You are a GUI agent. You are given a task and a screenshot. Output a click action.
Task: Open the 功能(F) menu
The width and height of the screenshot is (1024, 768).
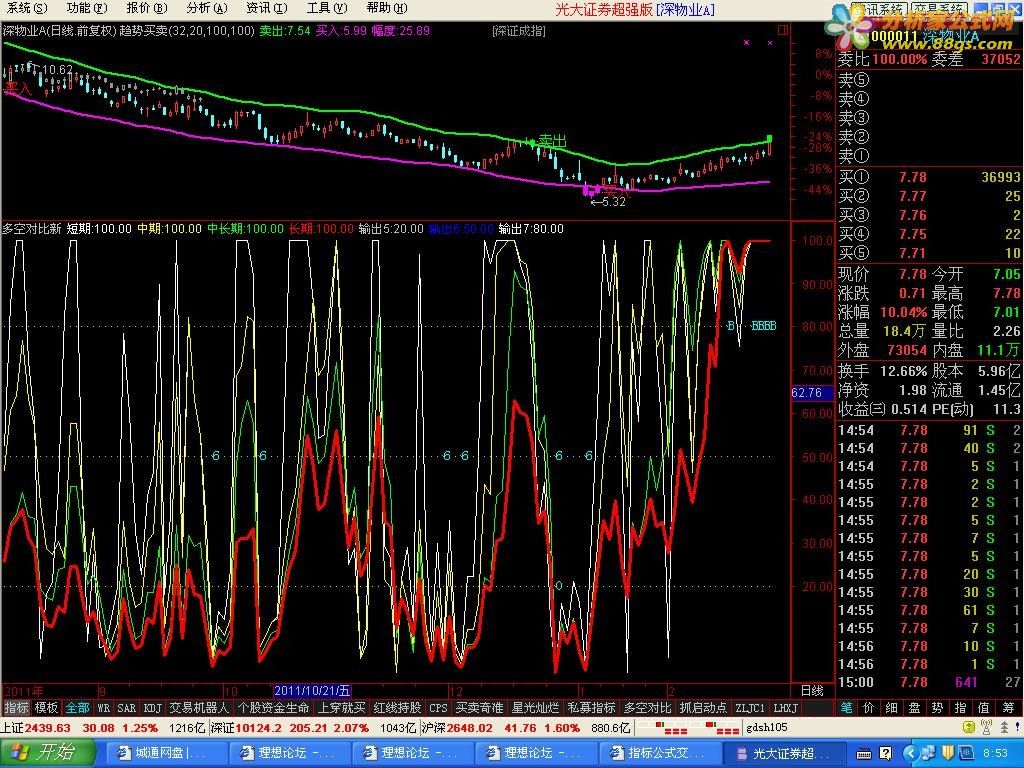(87, 8)
